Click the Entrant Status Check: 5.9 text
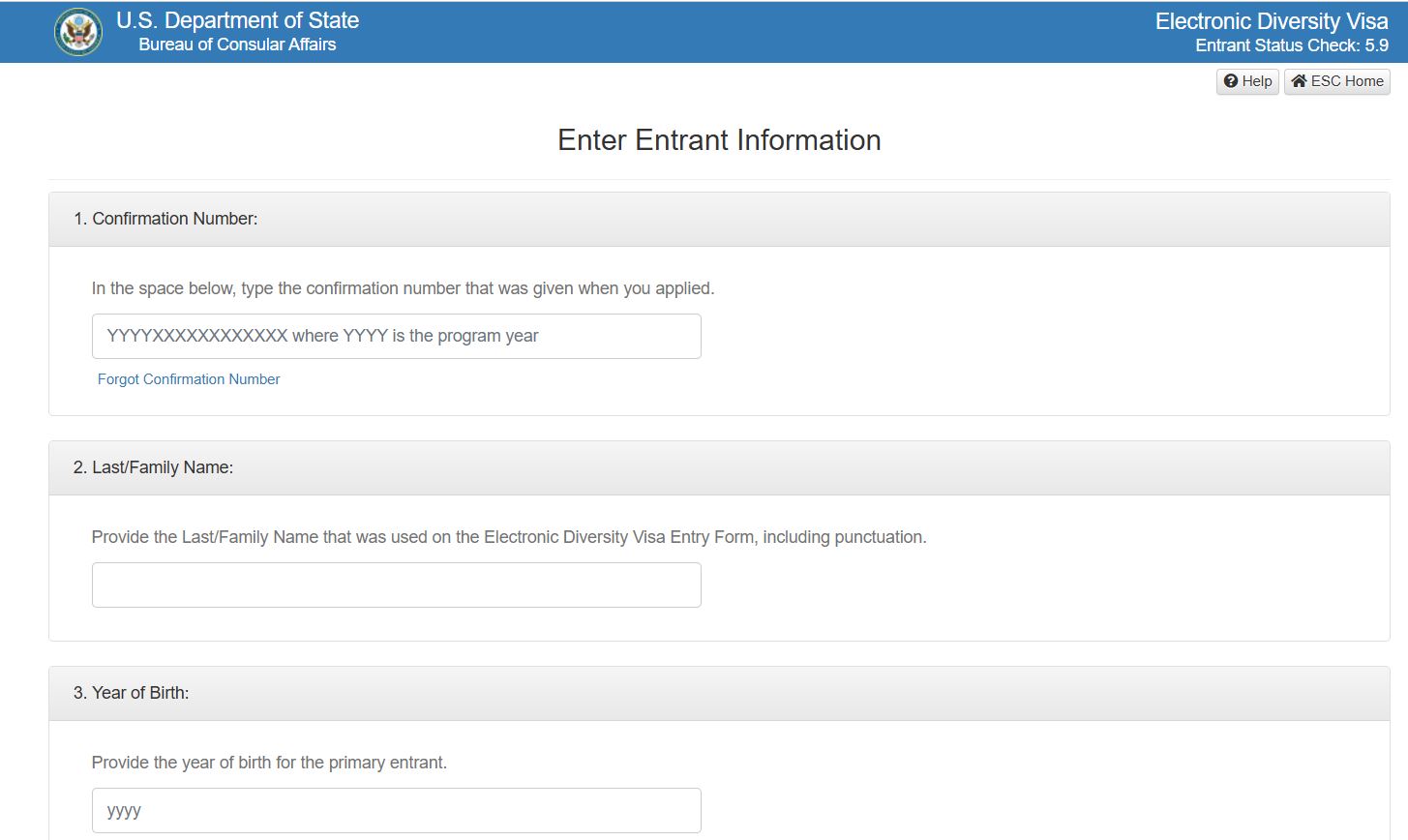 pos(1291,45)
